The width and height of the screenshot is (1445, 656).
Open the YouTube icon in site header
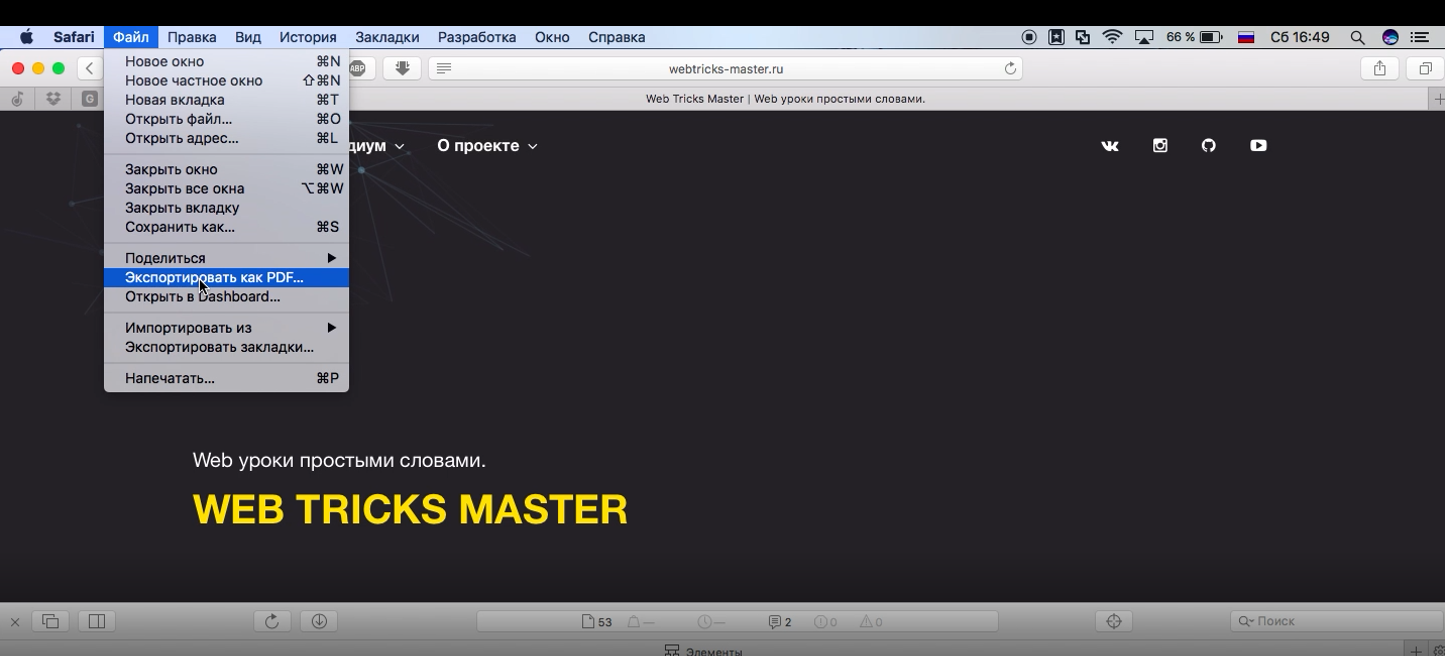coord(1258,146)
